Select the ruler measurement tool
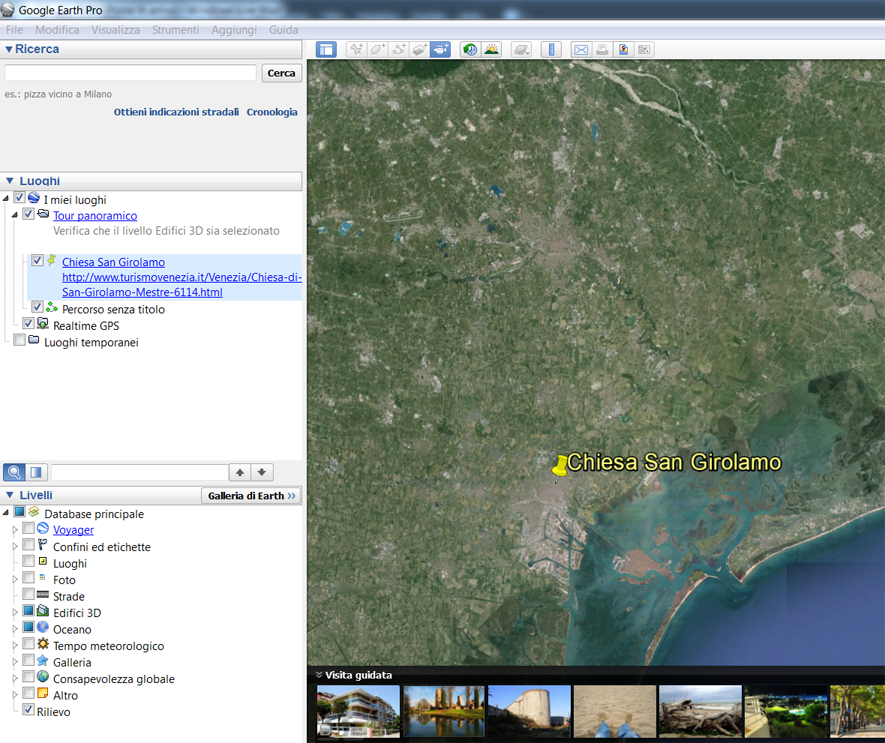This screenshot has width=885, height=743. tap(550, 49)
